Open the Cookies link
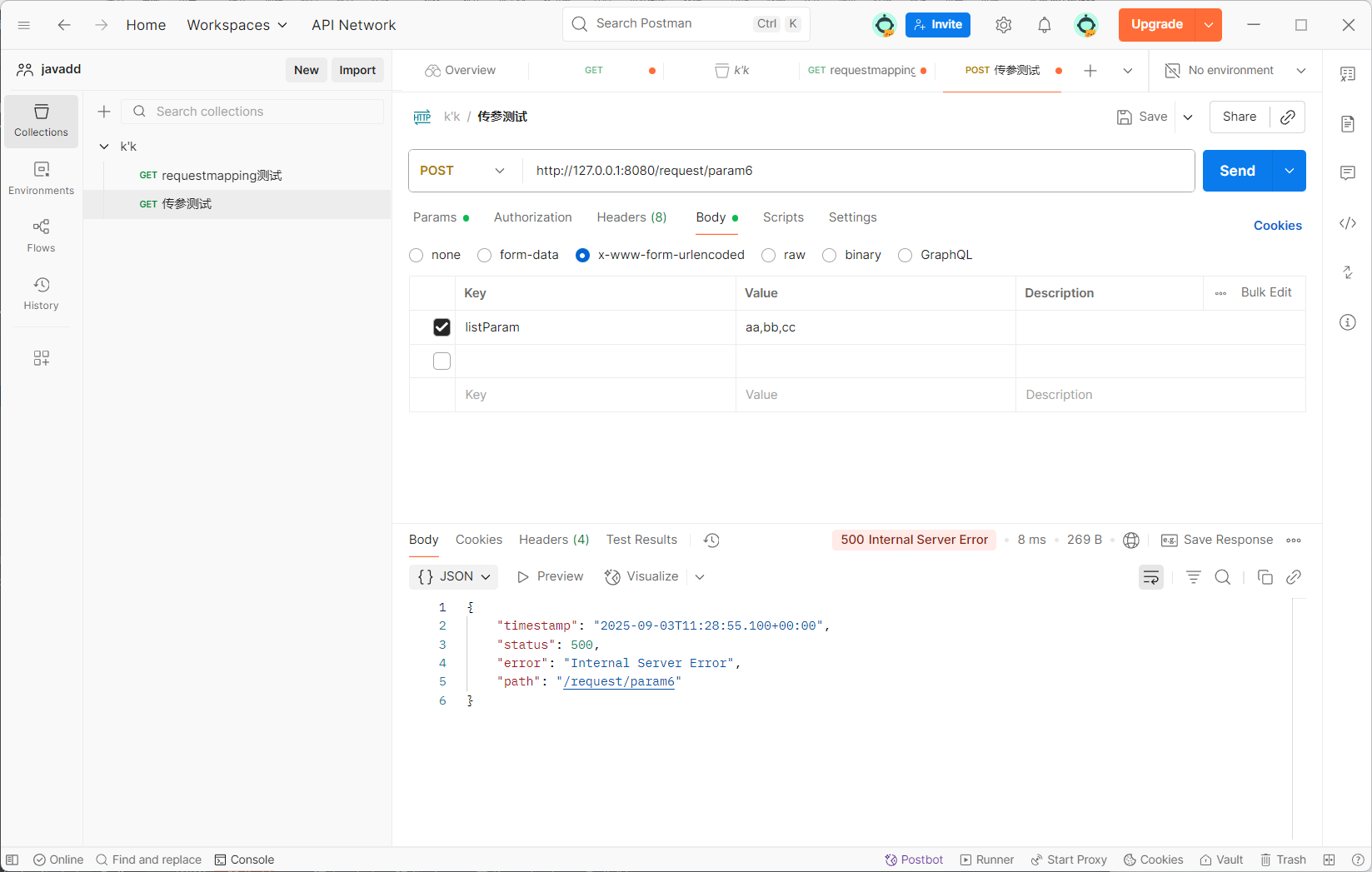 (1278, 226)
